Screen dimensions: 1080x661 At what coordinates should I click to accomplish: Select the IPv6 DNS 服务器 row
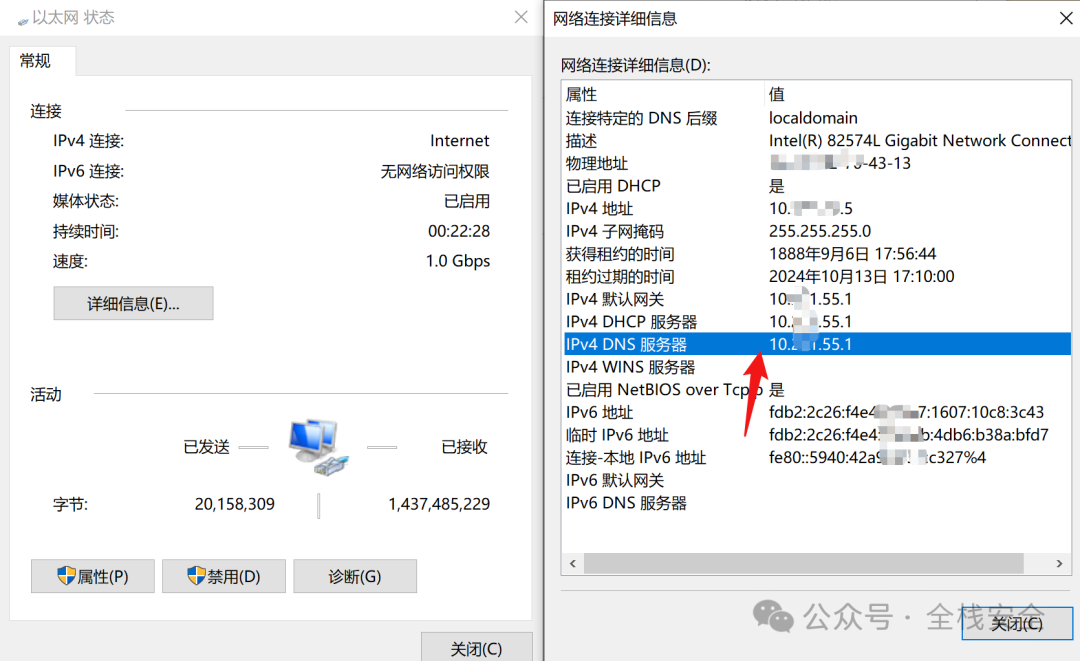(x=817, y=503)
